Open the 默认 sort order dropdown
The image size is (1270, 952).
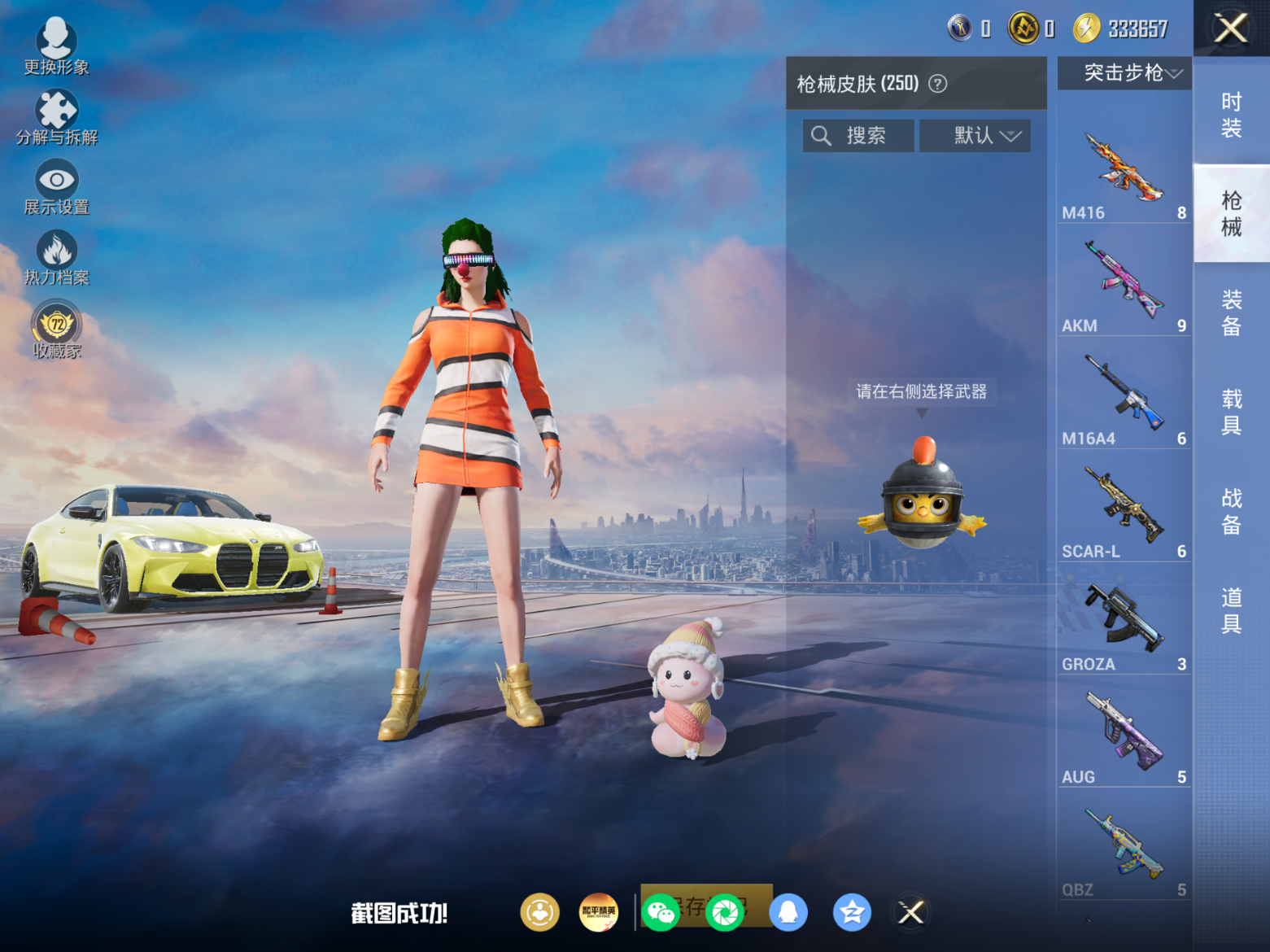[x=975, y=136]
